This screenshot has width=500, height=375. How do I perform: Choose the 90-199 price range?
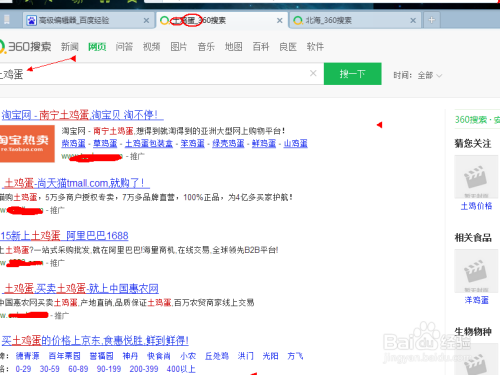click(109, 369)
